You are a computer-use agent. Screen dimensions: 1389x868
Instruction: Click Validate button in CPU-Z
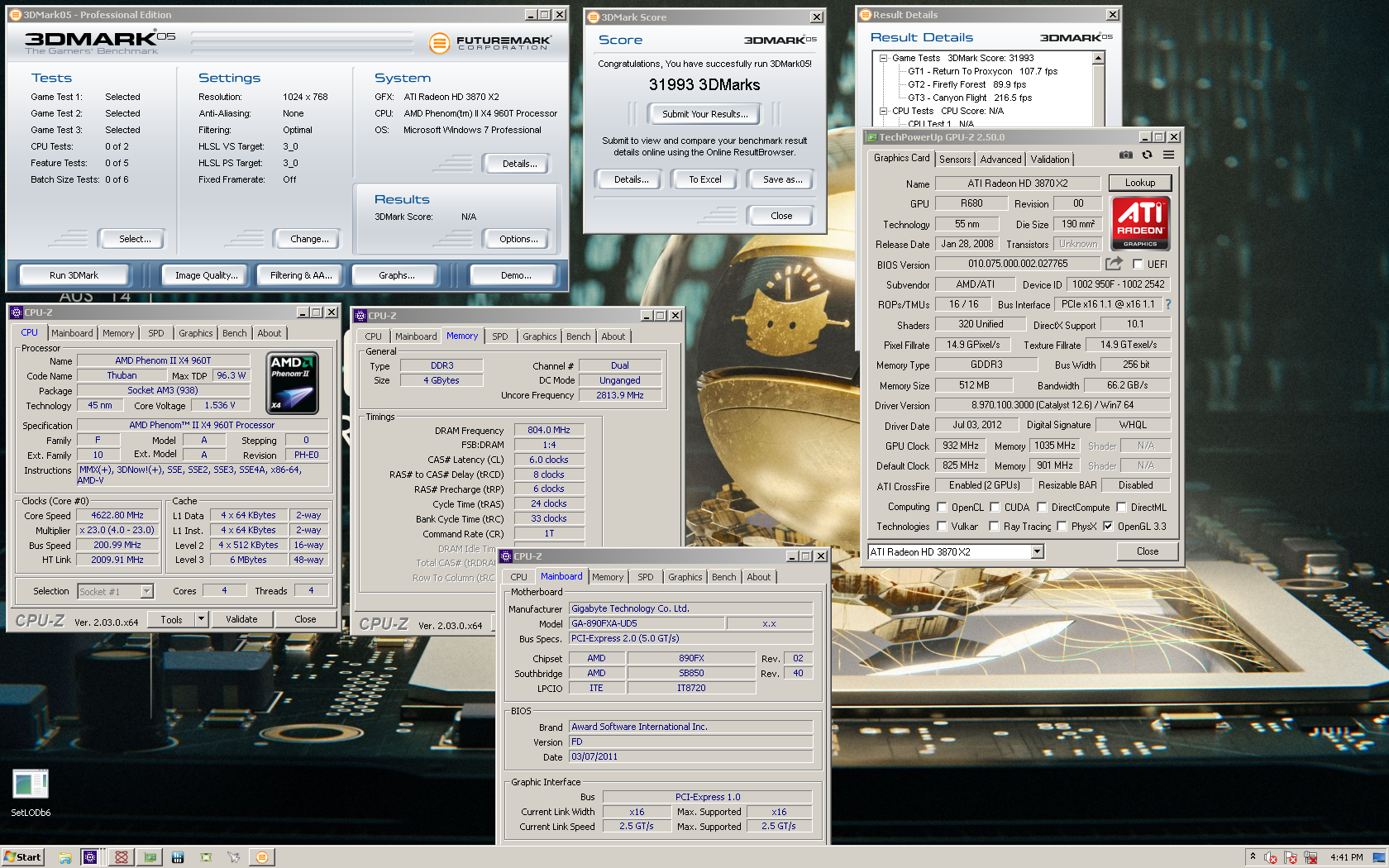click(x=241, y=619)
